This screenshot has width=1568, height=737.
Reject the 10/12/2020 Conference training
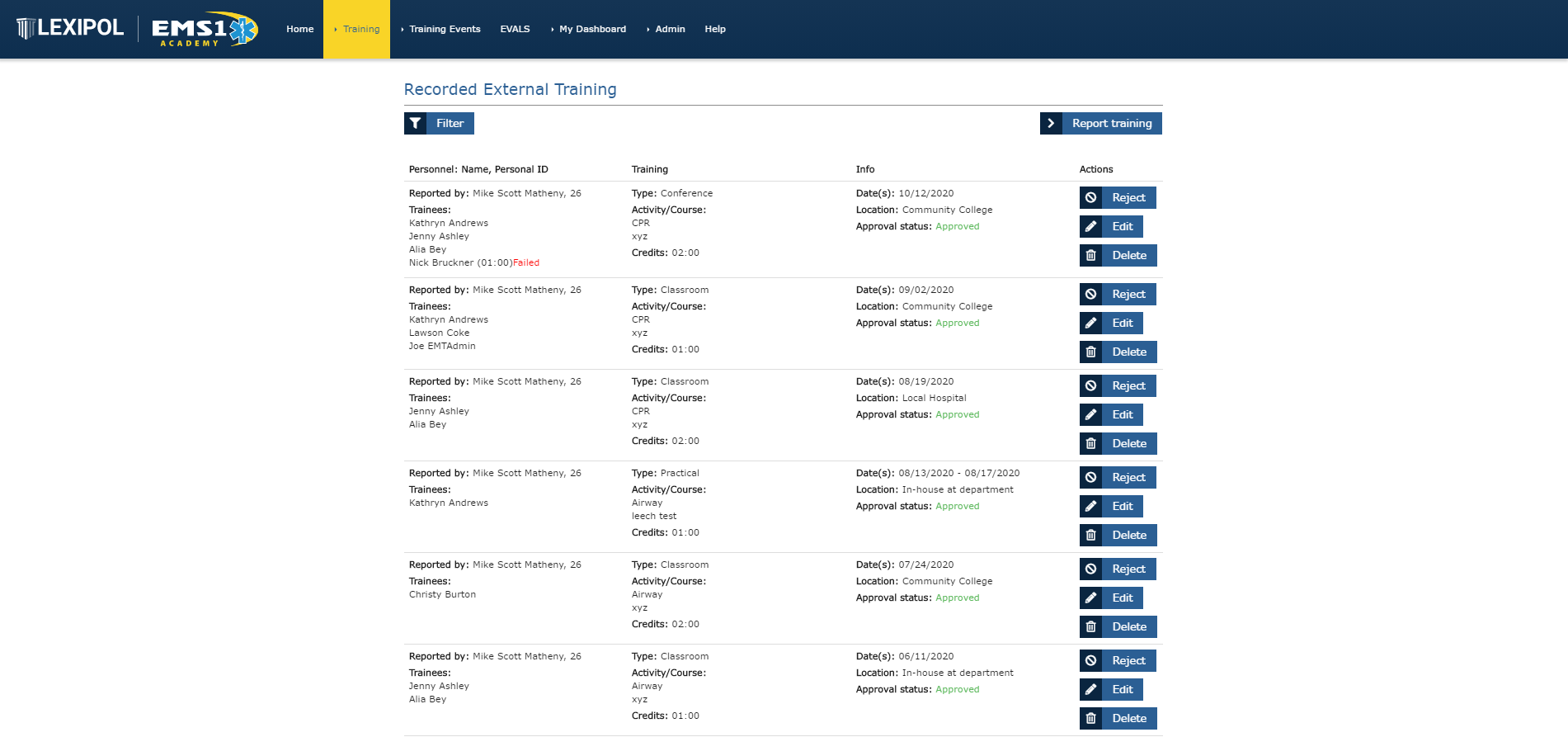point(1118,197)
